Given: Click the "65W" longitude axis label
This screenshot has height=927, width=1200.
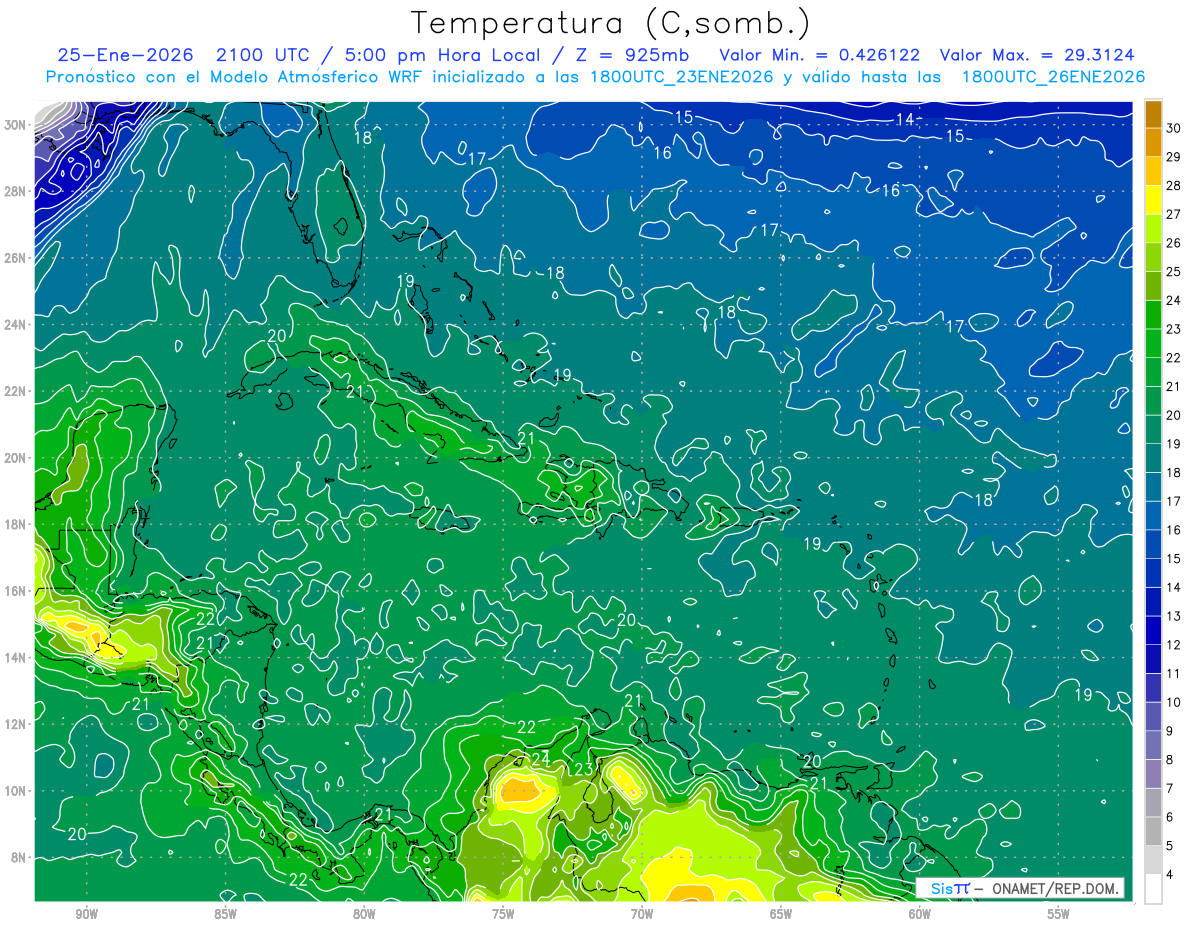Looking at the screenshot, I should pos(781,914).
